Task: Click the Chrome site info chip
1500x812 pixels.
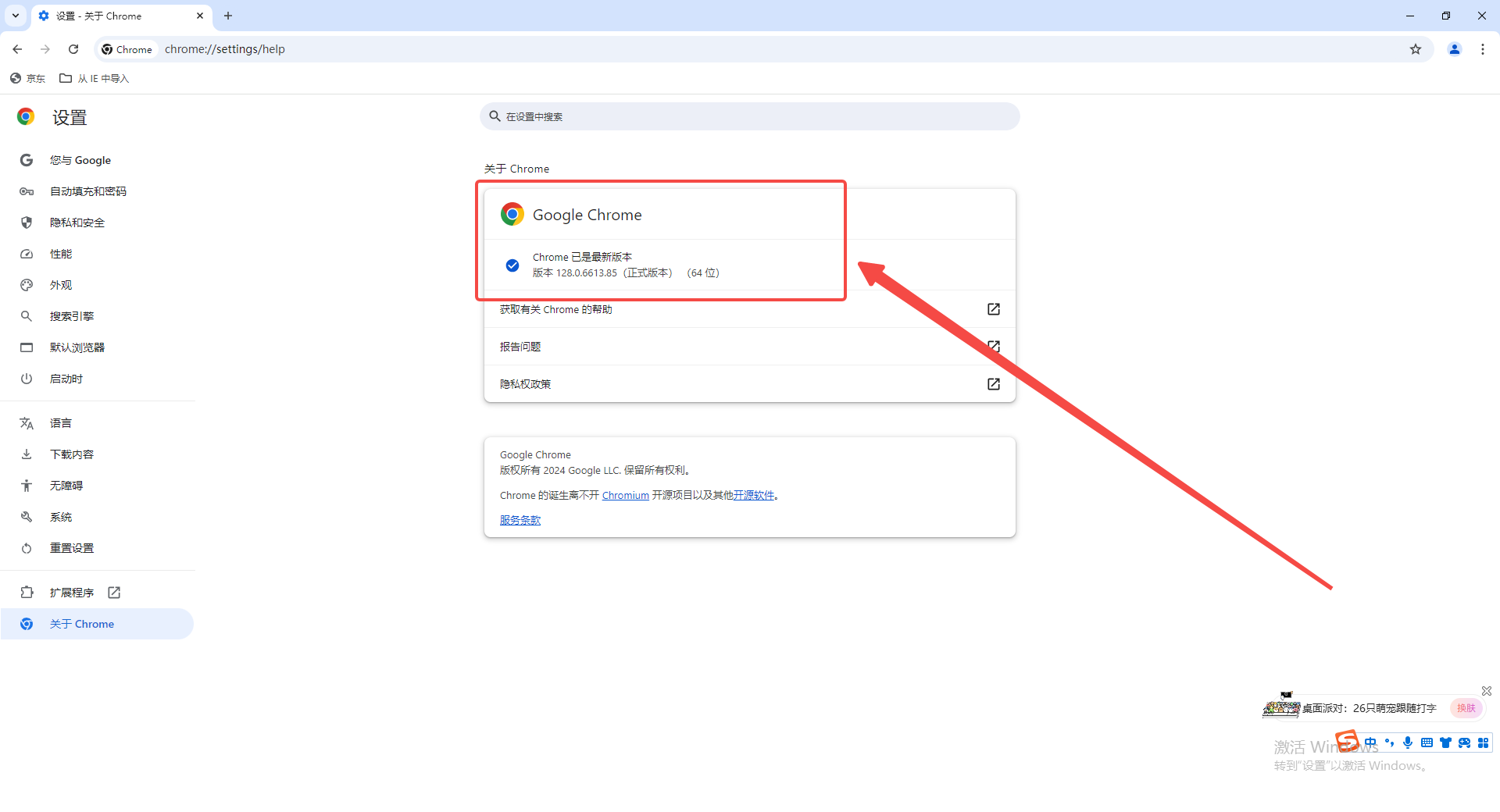Action: 127,49
